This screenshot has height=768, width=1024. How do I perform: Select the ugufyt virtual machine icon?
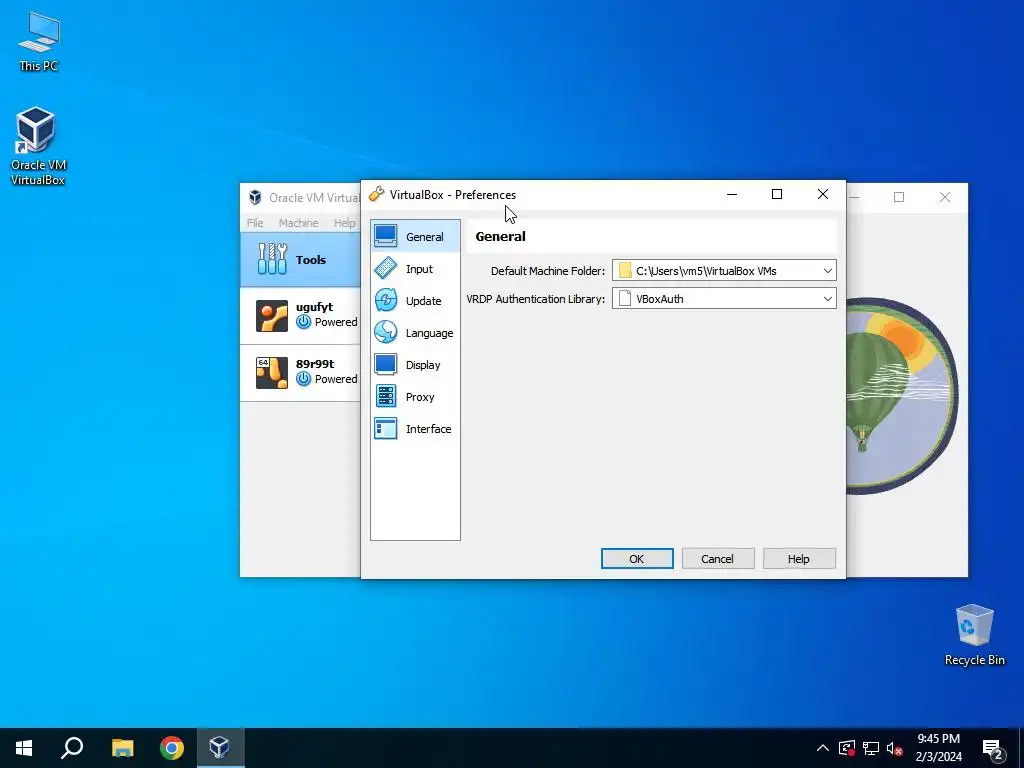click(x=272, y=315)
